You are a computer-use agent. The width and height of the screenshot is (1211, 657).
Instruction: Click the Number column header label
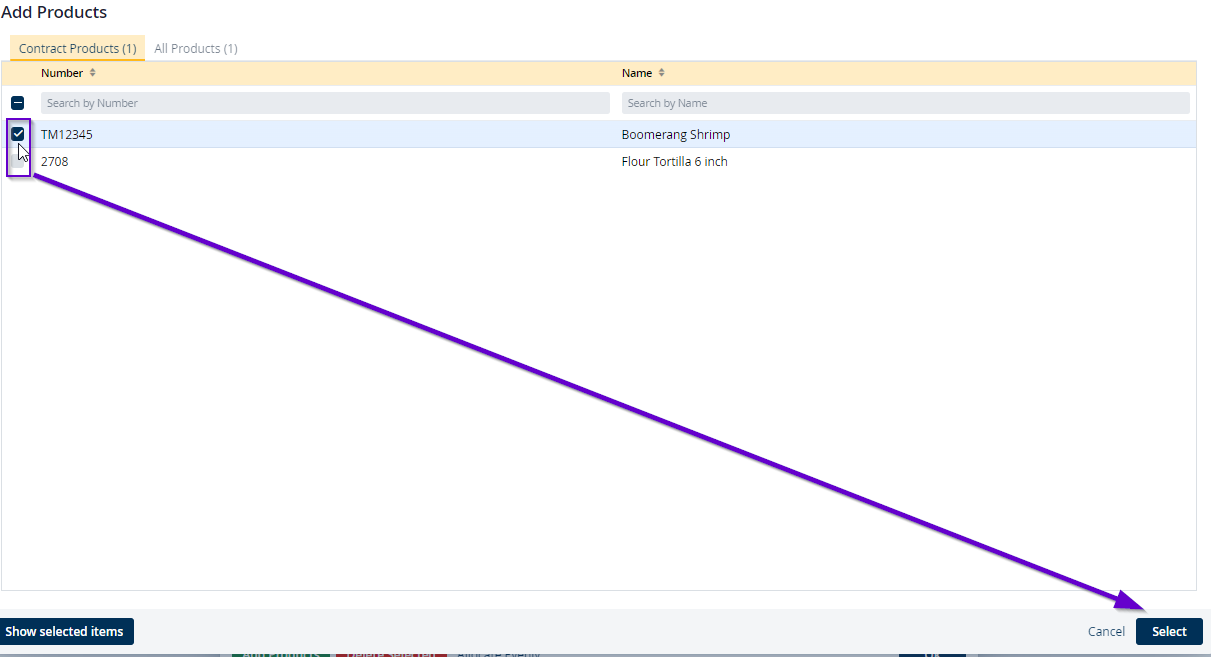tap(62, 73)
